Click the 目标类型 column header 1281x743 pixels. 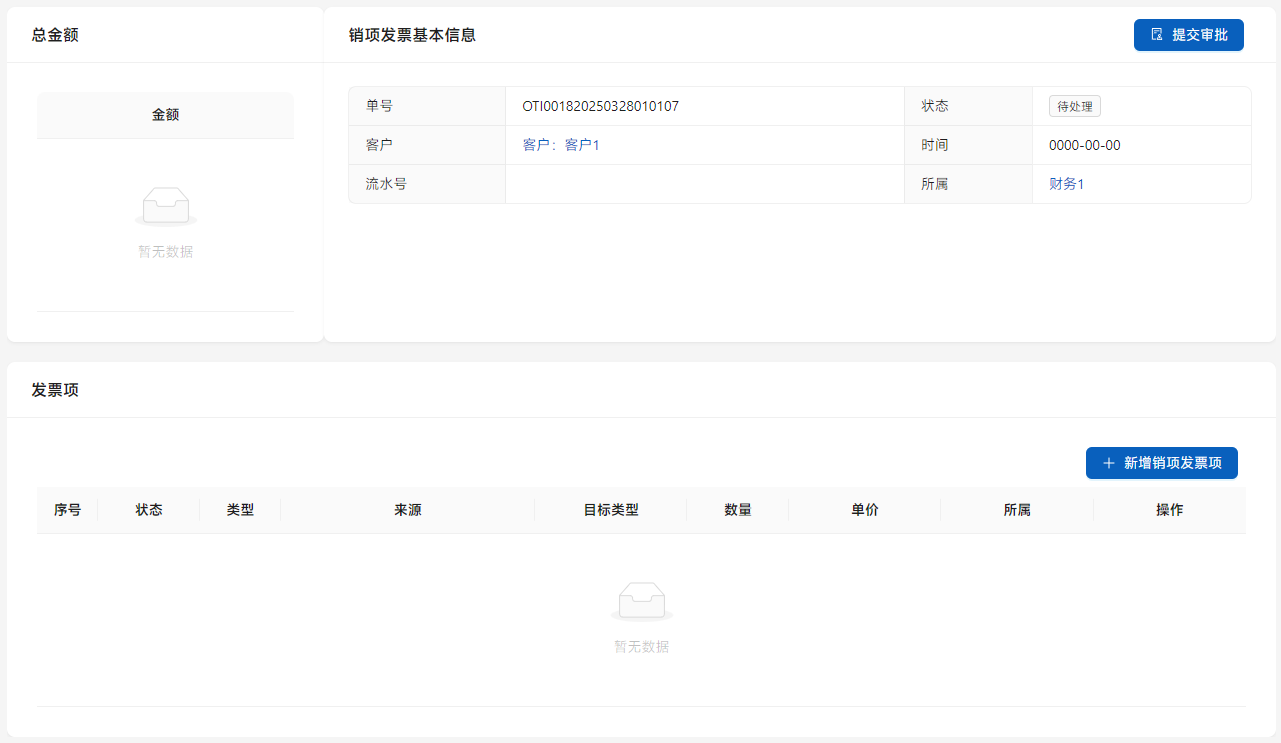[x=610, y=510]
